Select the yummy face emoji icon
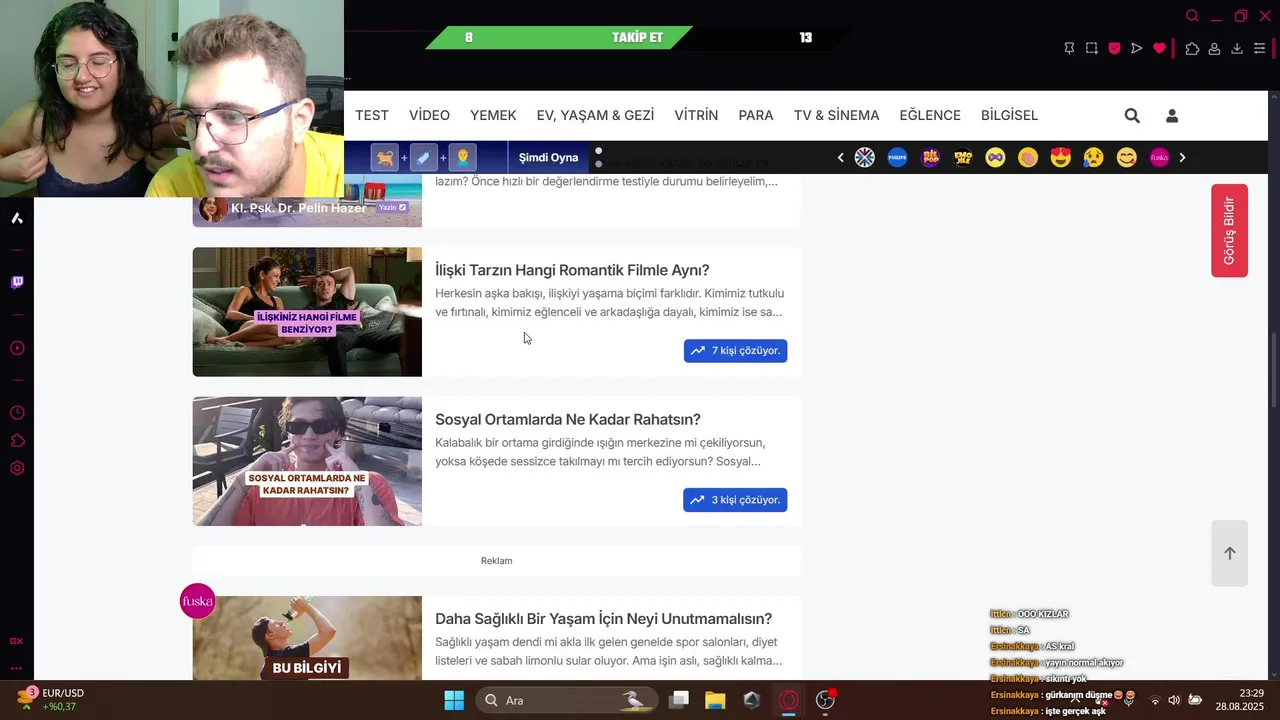Image resolution: width=1280 pixels, height=720 pixels. [x=1127, y=157]
